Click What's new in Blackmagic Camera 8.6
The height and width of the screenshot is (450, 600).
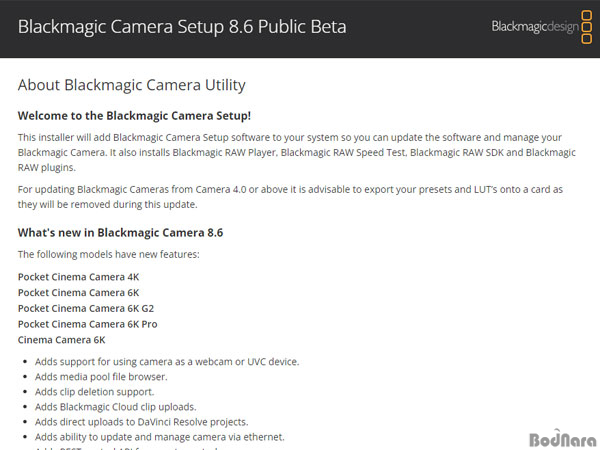120,233
